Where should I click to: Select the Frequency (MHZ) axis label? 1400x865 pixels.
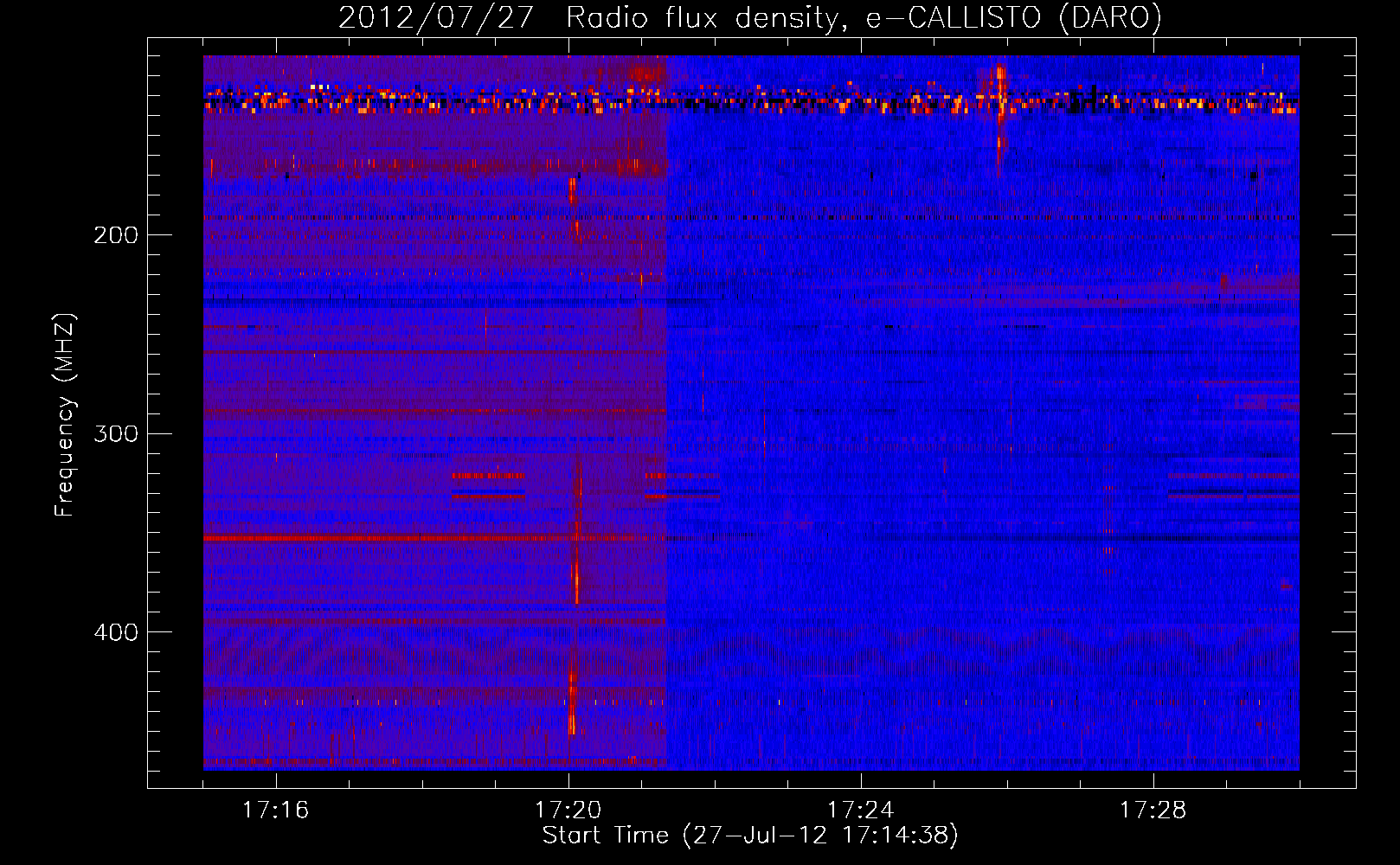[x=65, y=414]
